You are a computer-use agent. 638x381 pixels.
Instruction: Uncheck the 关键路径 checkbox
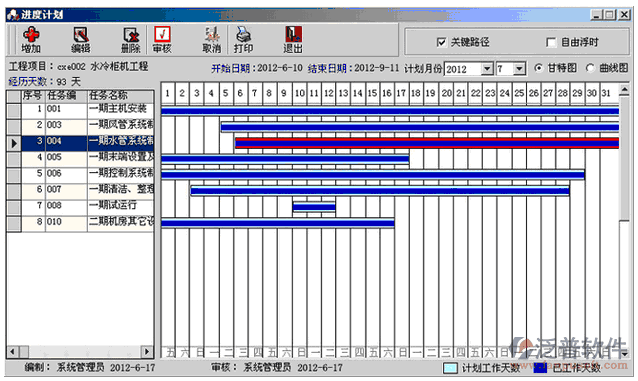(x=441, y=42)
